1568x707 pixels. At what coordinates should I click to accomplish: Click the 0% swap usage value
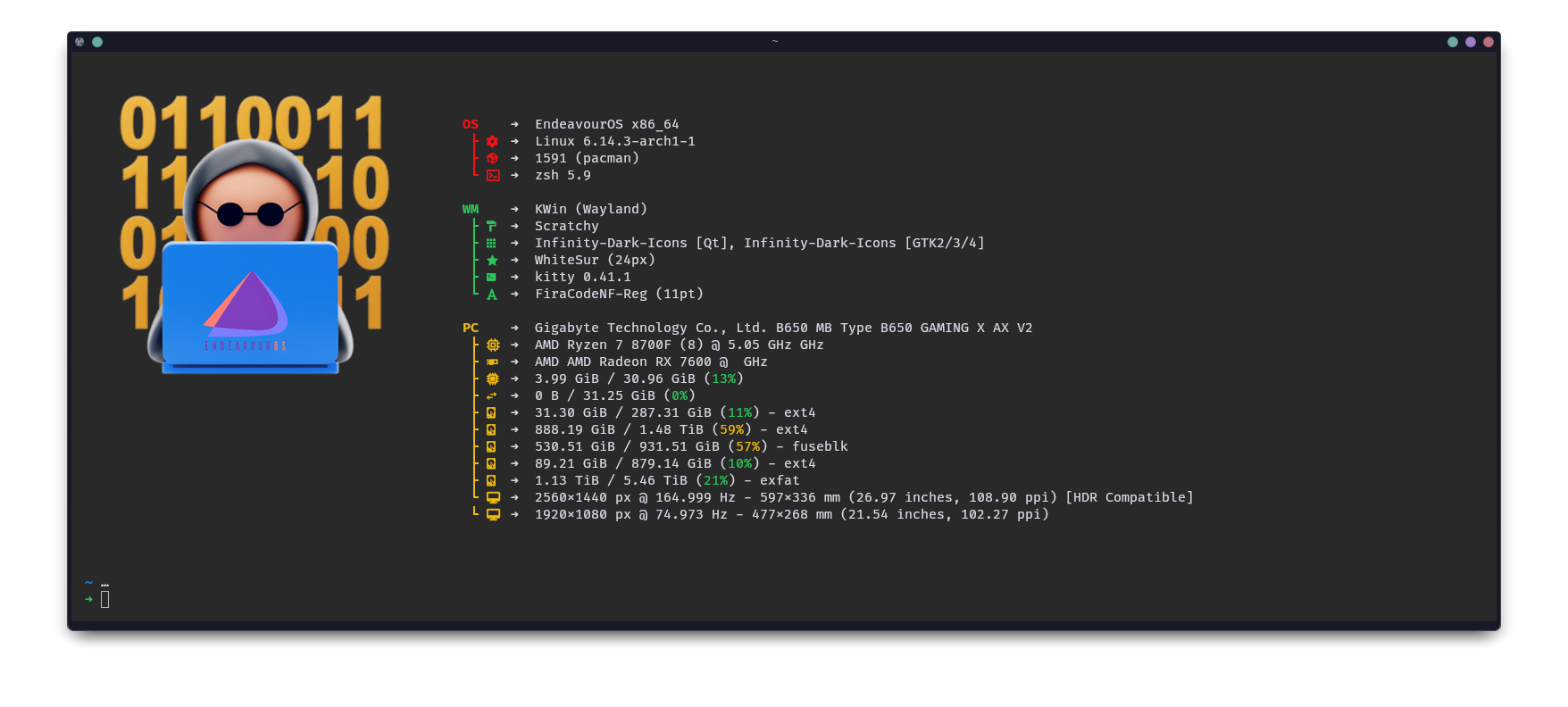pyautogui.click(x=680, y=395)
